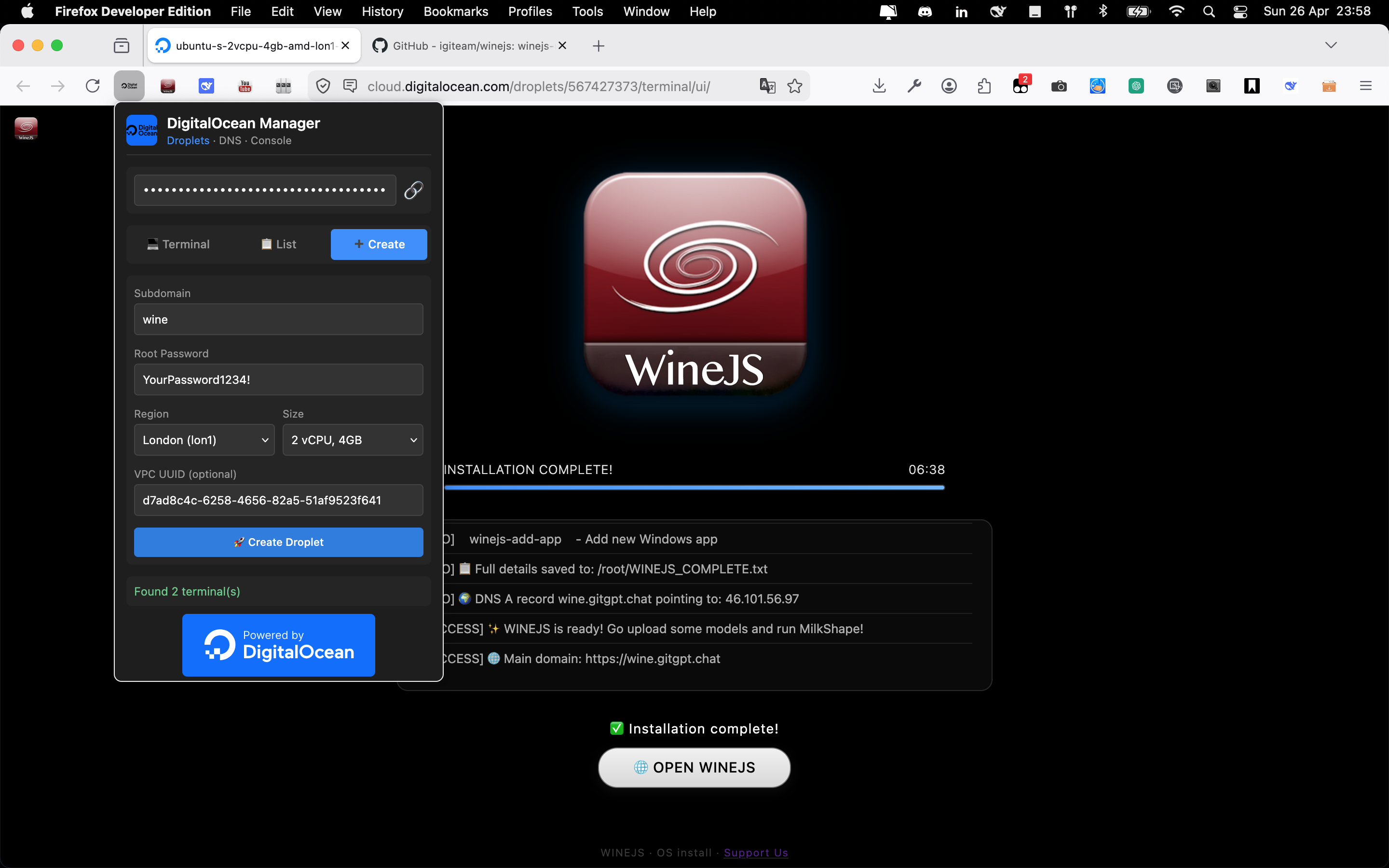The height and width of the screenshot is (868, 1389).
Task: Reload the current page
Action: click(x=93, y=86)
